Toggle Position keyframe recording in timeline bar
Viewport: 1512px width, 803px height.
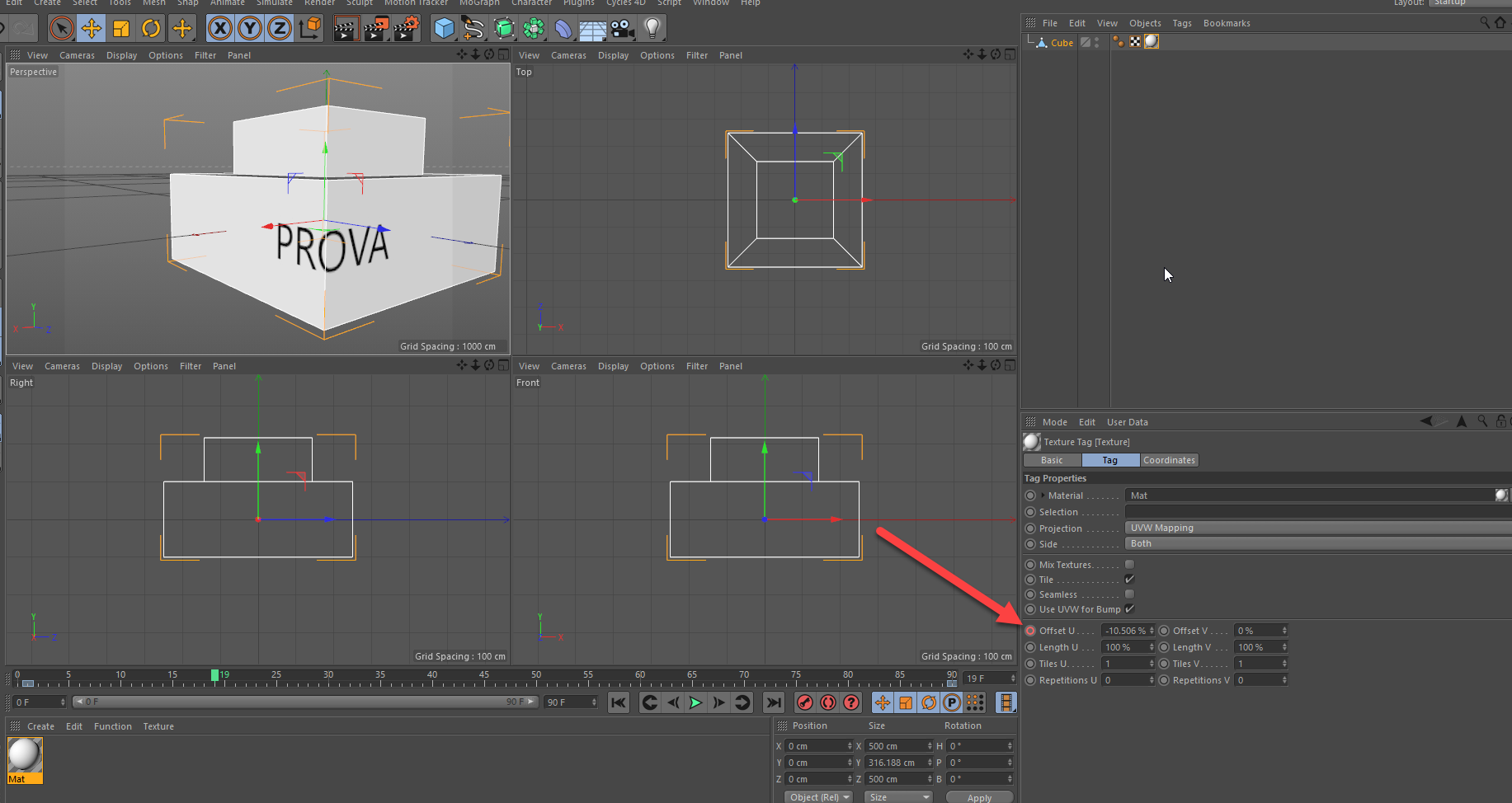tap(883, 702)
